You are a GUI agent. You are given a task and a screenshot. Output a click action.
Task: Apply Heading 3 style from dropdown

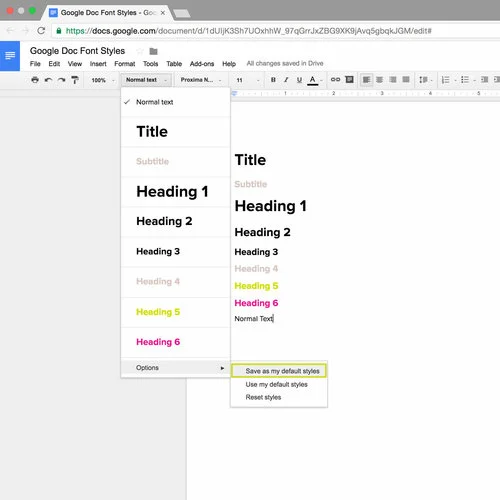(176, 251)
